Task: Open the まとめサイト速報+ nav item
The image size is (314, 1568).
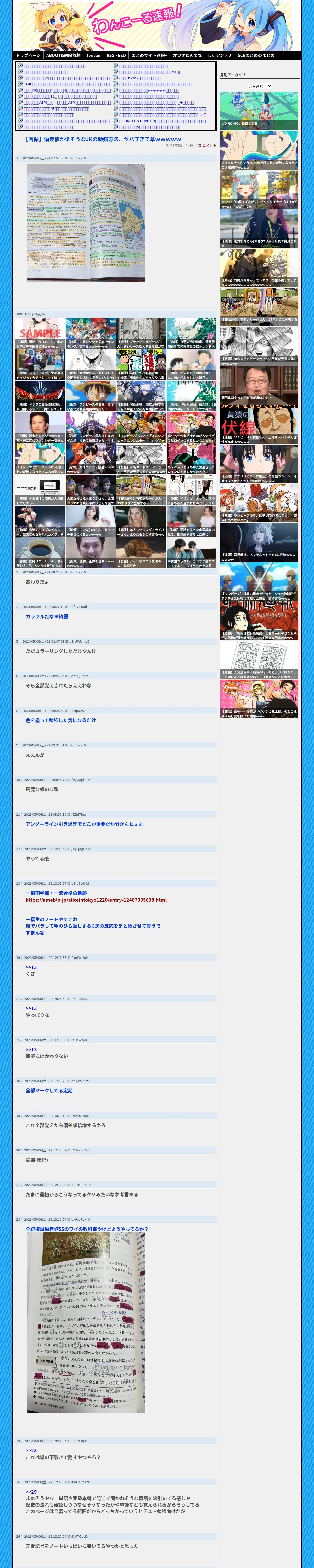Action: pos(149,55)
